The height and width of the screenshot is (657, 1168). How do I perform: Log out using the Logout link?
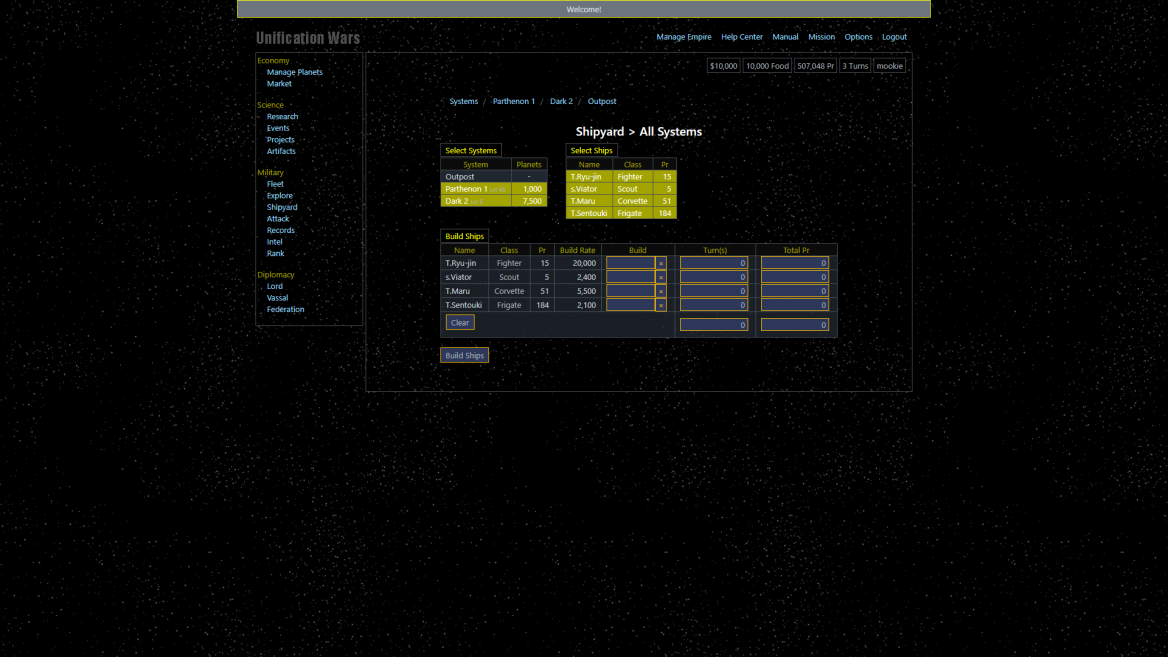click(894, 37)
